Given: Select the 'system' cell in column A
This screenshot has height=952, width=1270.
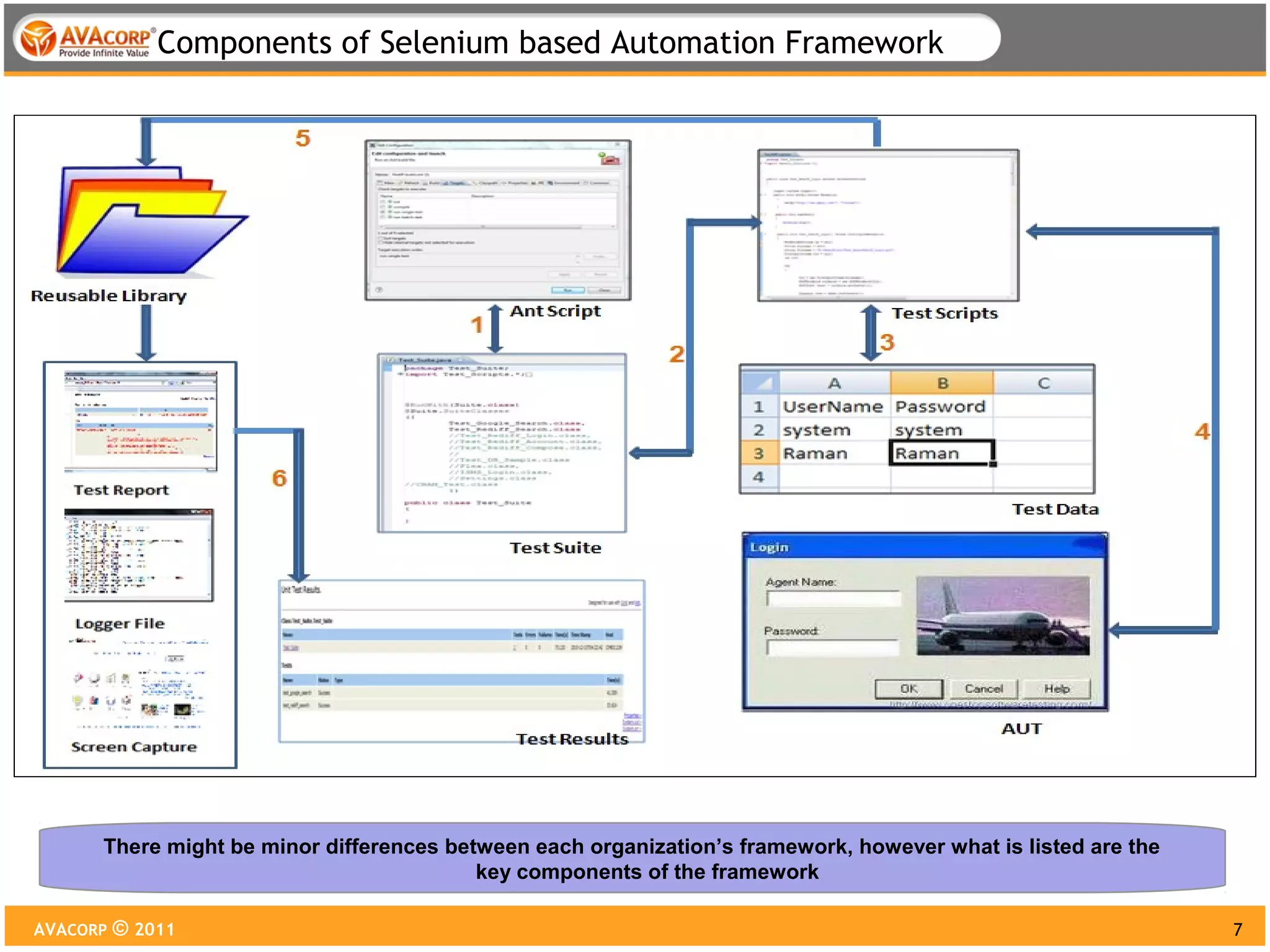Looking at the screenshot, I should point(835,430).
